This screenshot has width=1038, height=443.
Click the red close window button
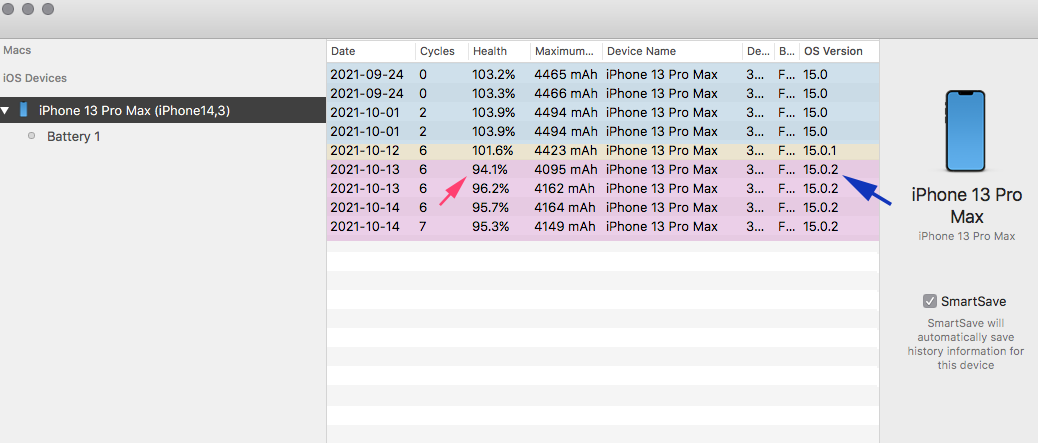click(8, 9)
